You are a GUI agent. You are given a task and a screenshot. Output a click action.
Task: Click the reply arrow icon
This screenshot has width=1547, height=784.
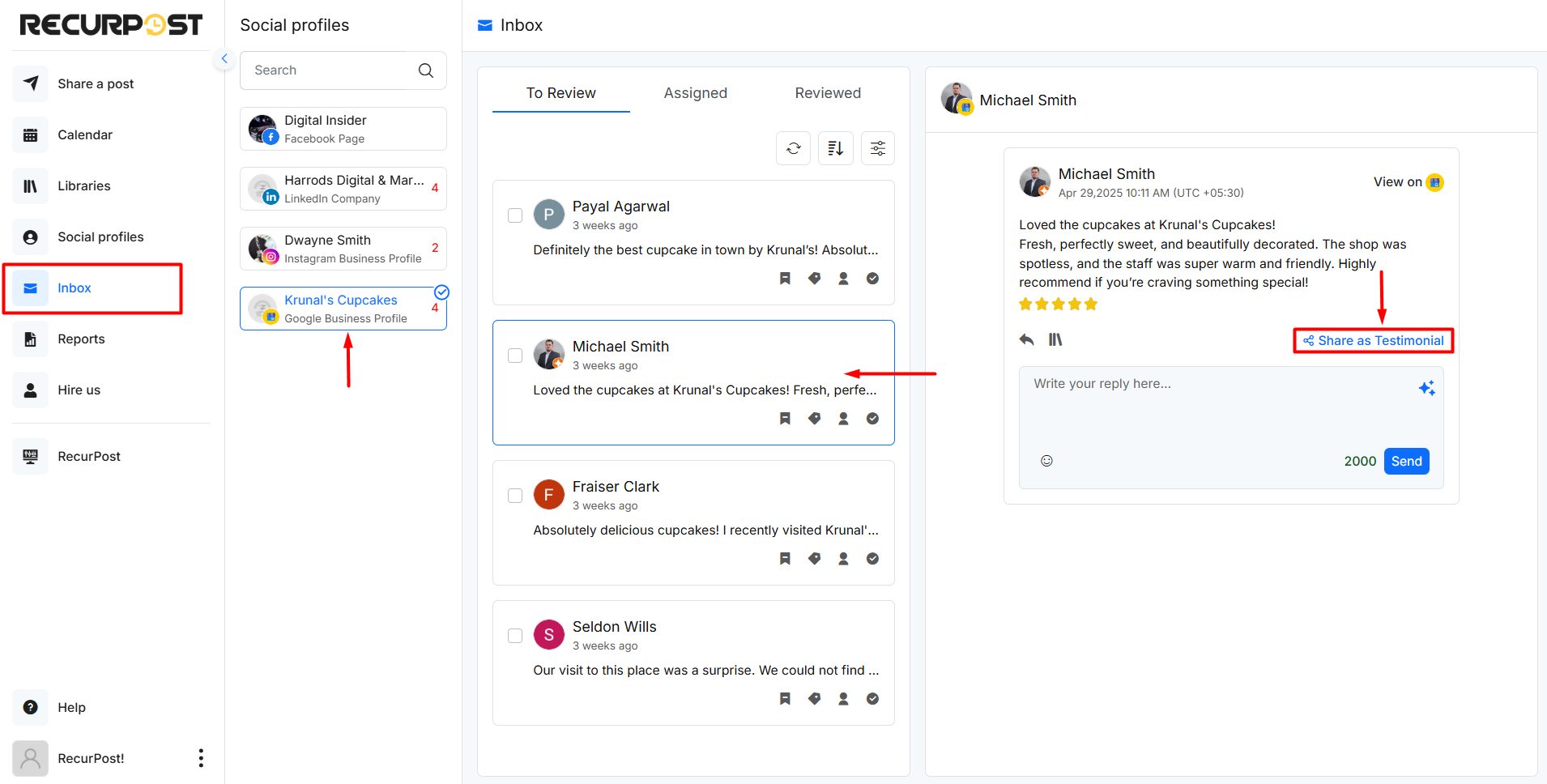pos(1026,339)
